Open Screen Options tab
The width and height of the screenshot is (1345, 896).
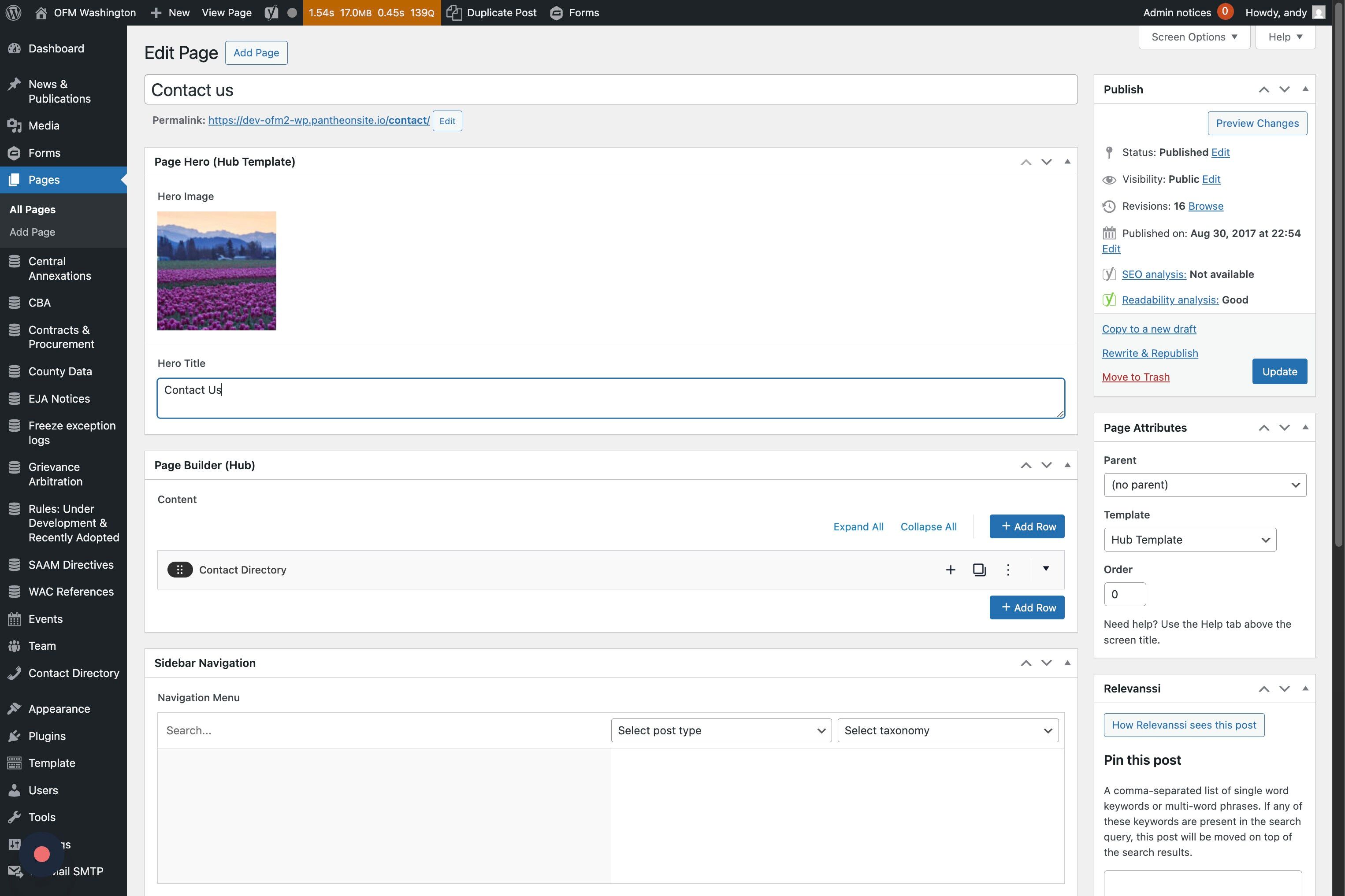click(1194, 37)
